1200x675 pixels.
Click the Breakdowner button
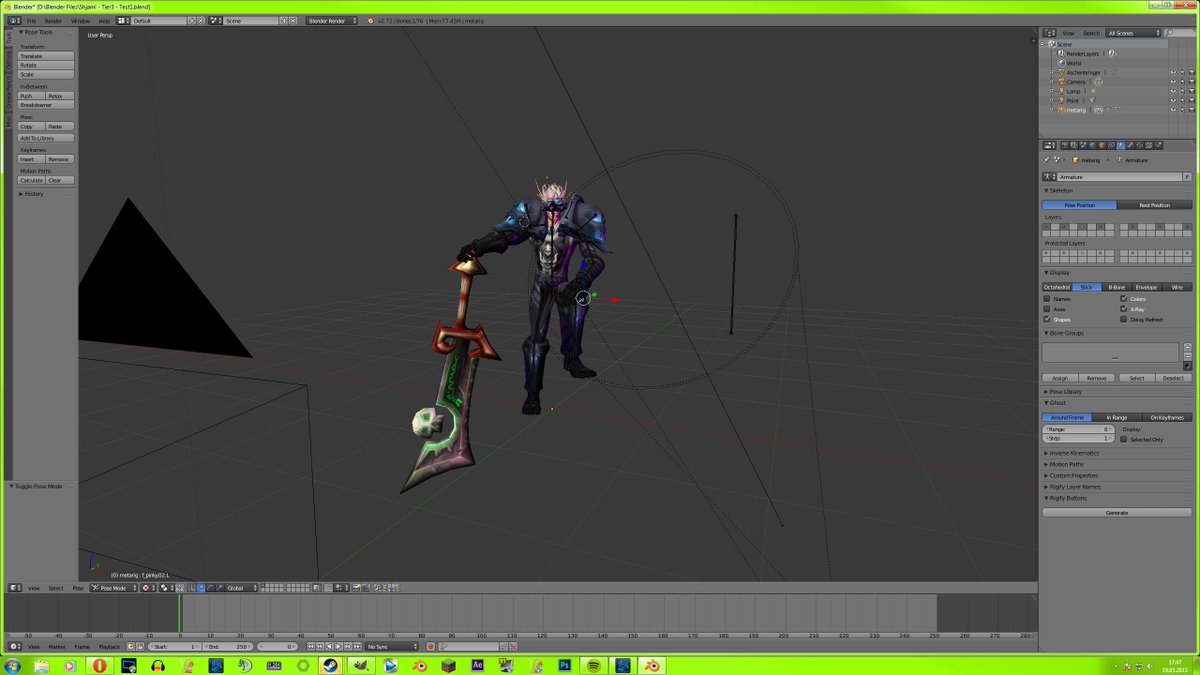46,104
